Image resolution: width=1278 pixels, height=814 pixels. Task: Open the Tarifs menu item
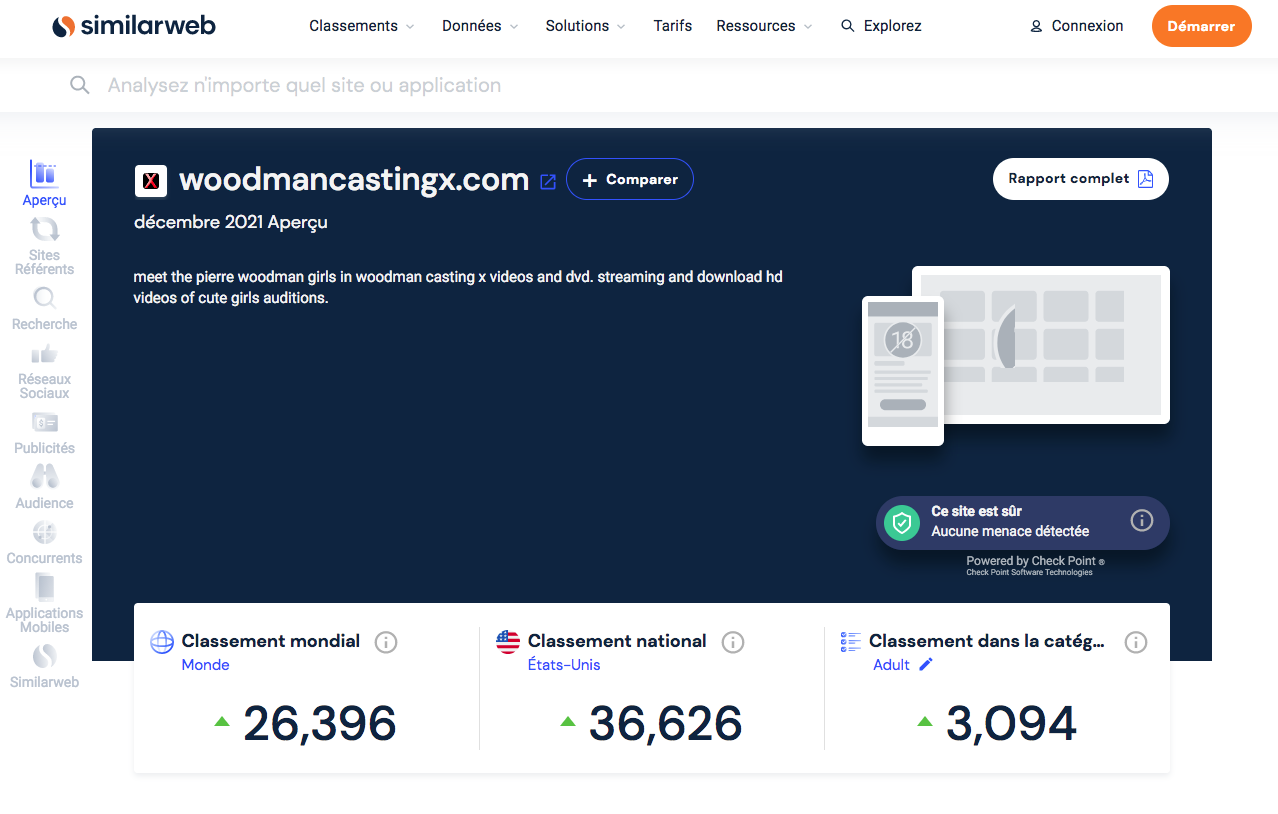pos(672,26)
